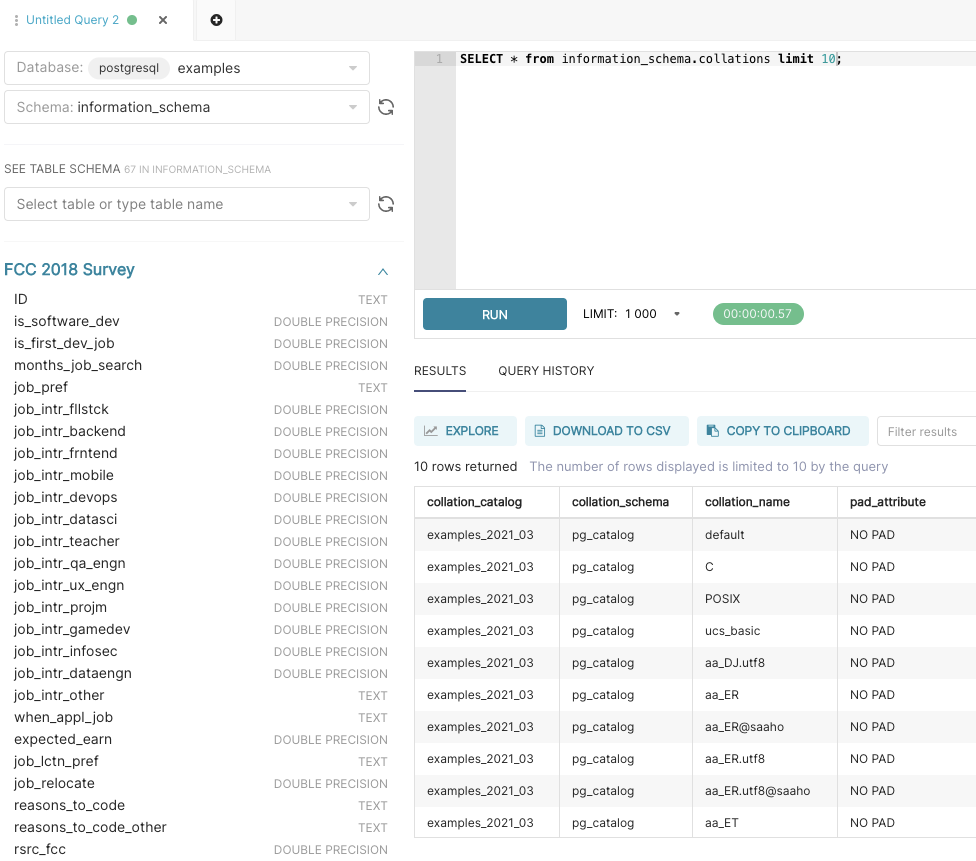Run the SQL query with RUN button

pyautogui.click(x=494, y=313)
